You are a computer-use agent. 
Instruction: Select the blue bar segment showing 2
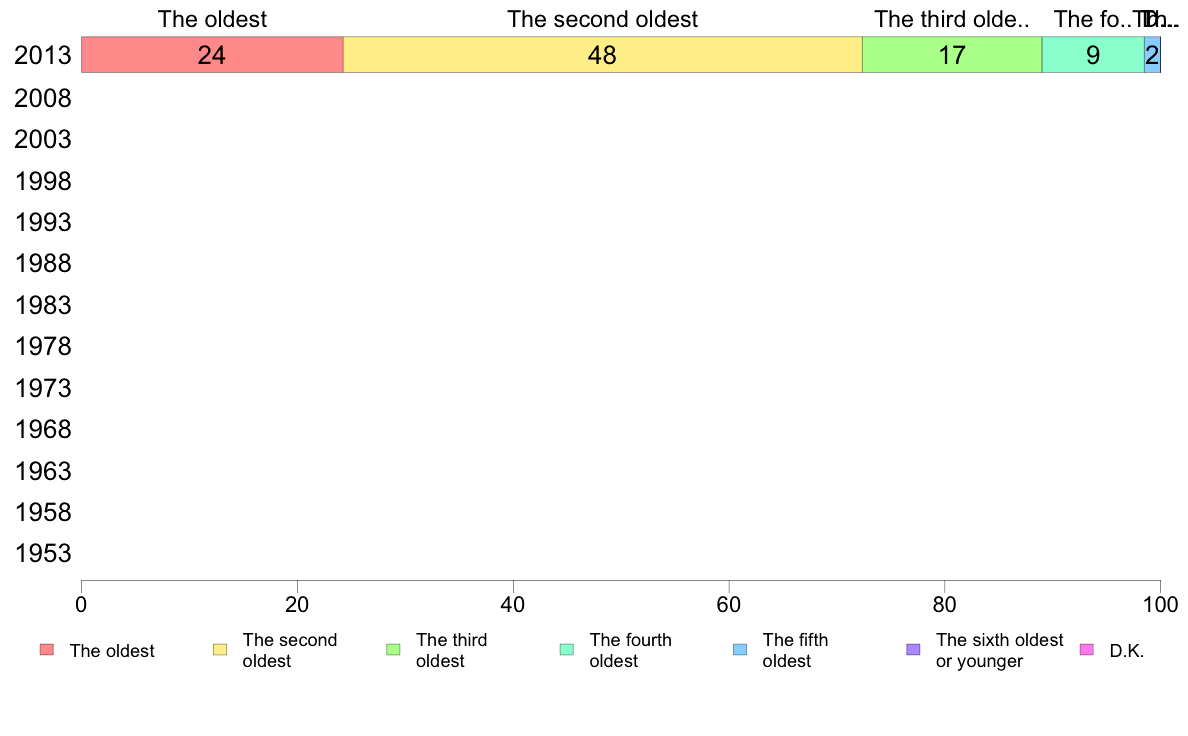click(x=1152, y=55)
